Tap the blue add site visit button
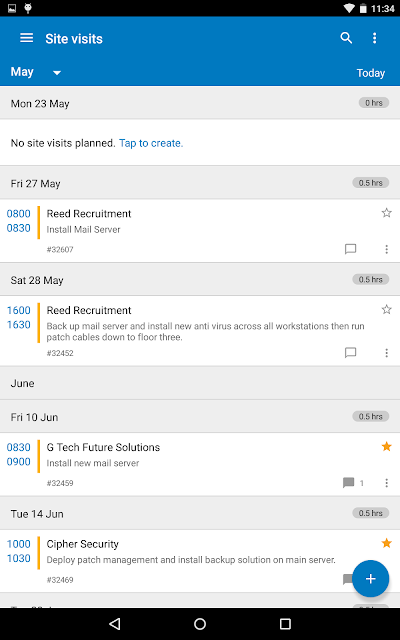 click(x=371, y=579)
